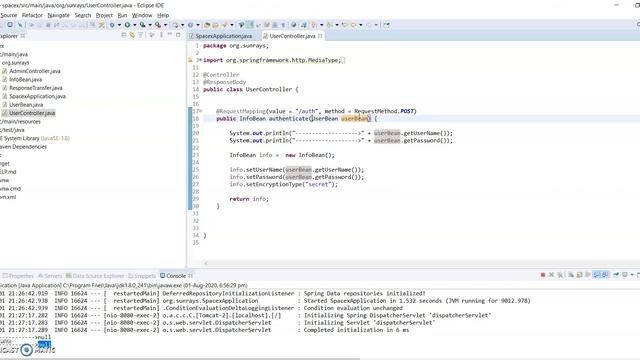
Task: Expand folded import block on line 3
Action: coord(200,60)
